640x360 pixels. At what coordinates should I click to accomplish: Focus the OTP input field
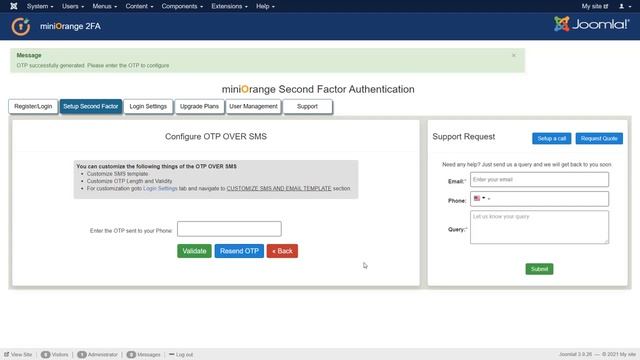[229, 229]
